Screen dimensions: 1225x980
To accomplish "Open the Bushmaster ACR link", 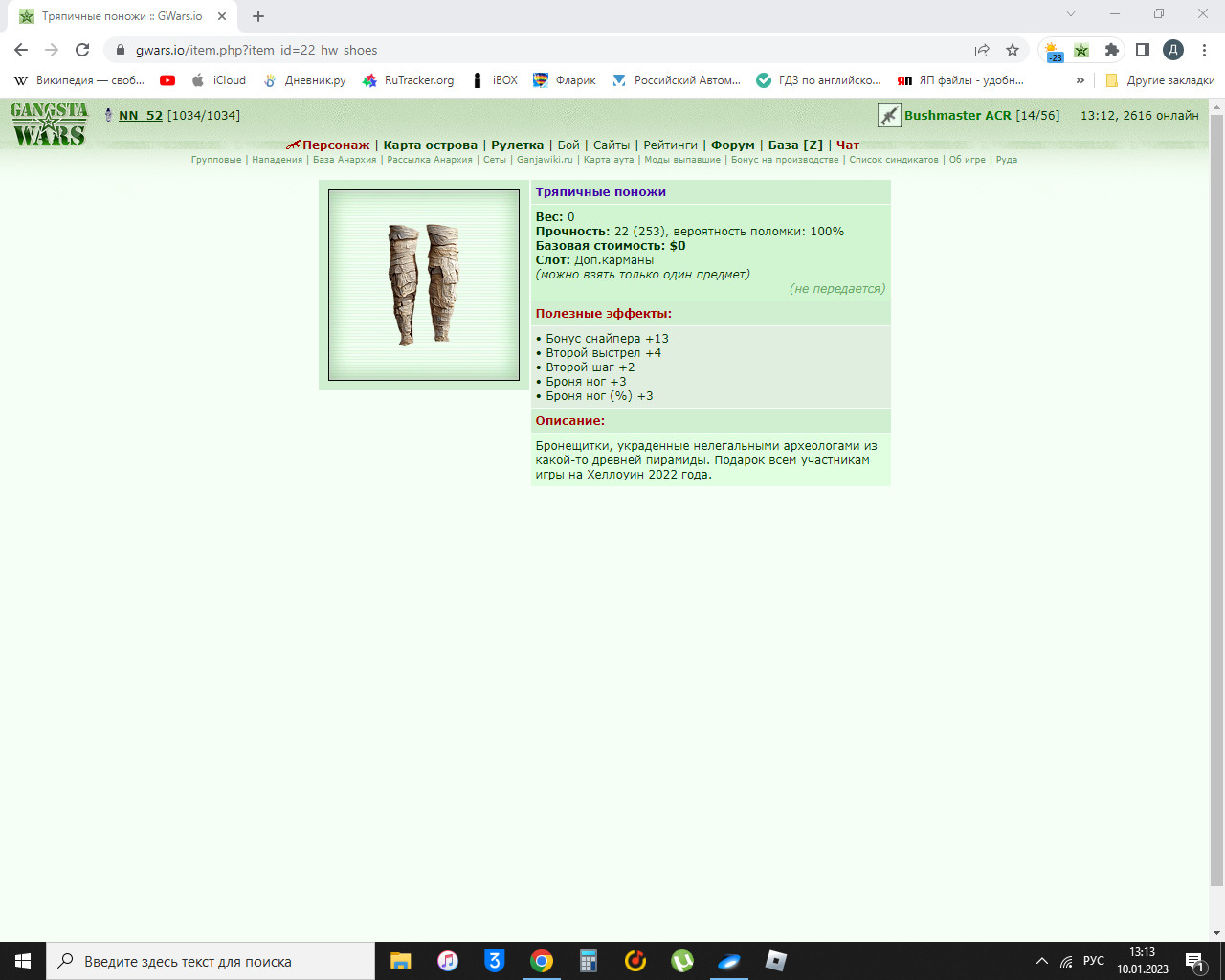I will click(x=958, y=115).
